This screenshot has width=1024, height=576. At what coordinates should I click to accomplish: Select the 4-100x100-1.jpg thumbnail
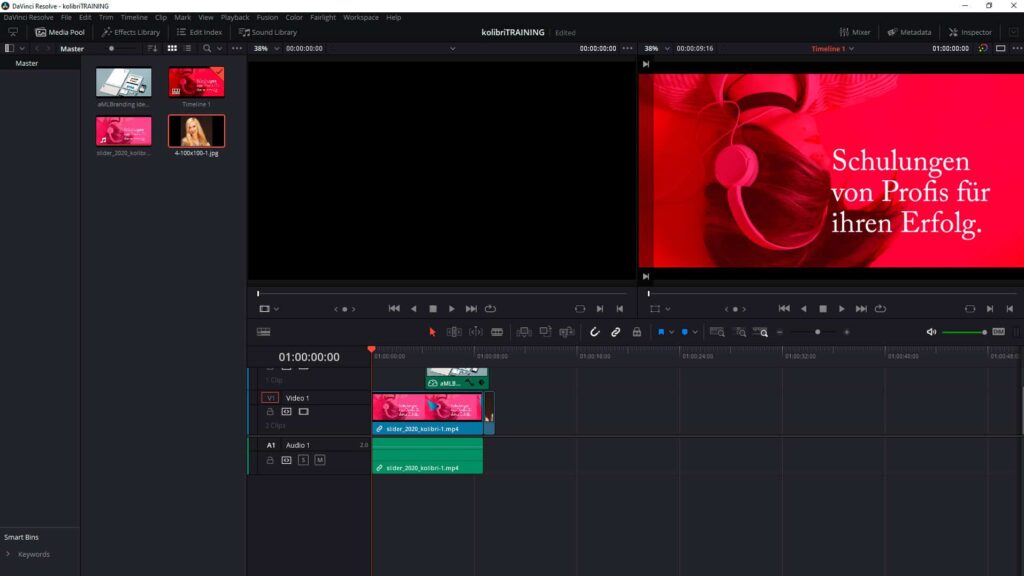click(196, 131)
